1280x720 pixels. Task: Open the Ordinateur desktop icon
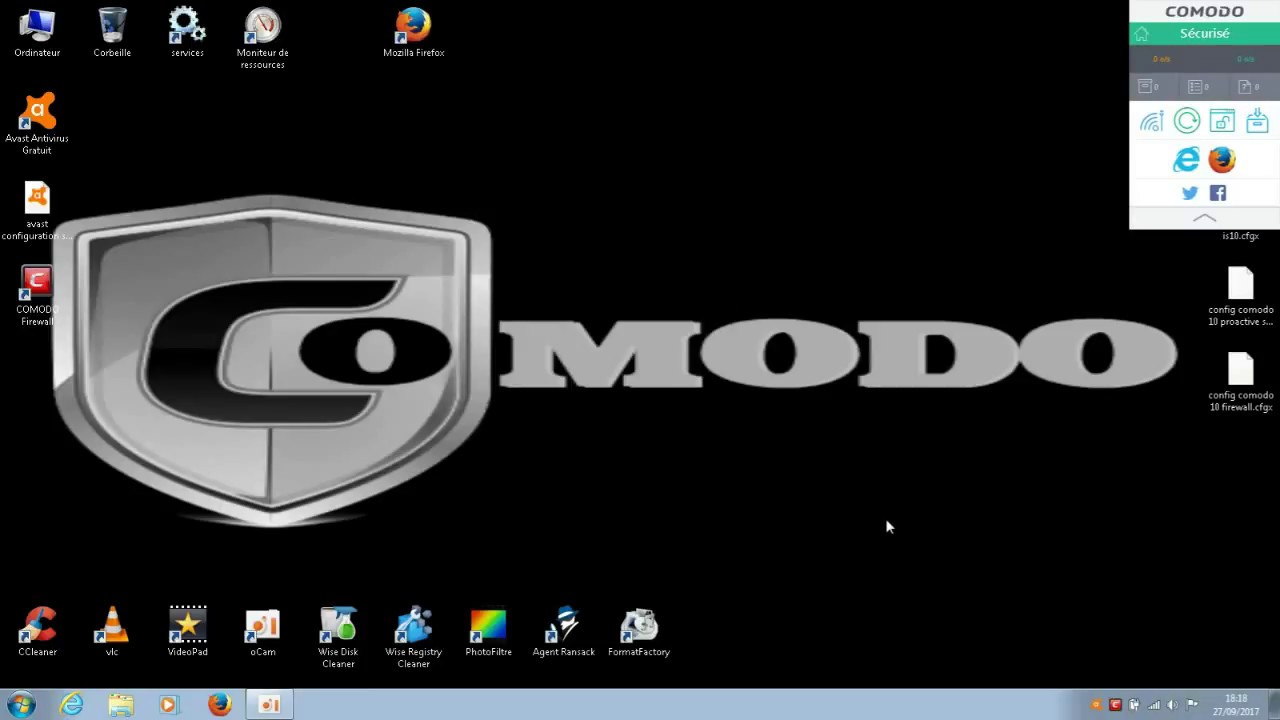(37, 33)
